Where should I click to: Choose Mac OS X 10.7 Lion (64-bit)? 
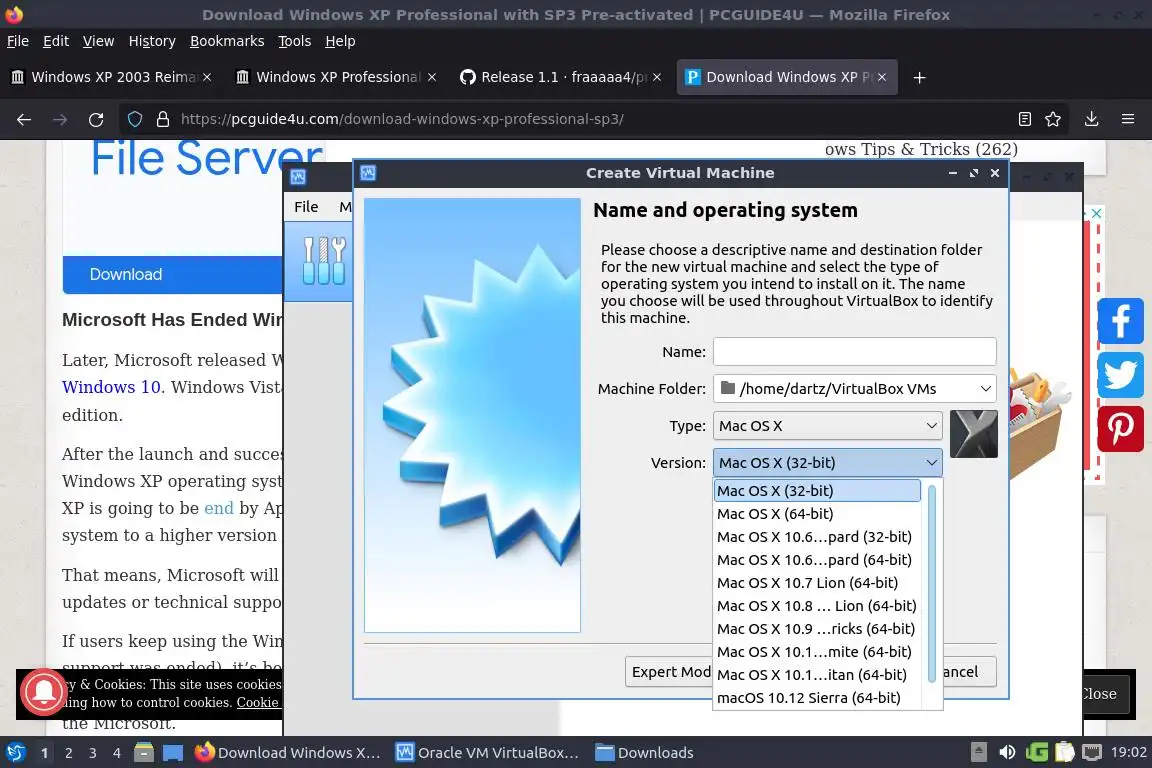(817, 583)
